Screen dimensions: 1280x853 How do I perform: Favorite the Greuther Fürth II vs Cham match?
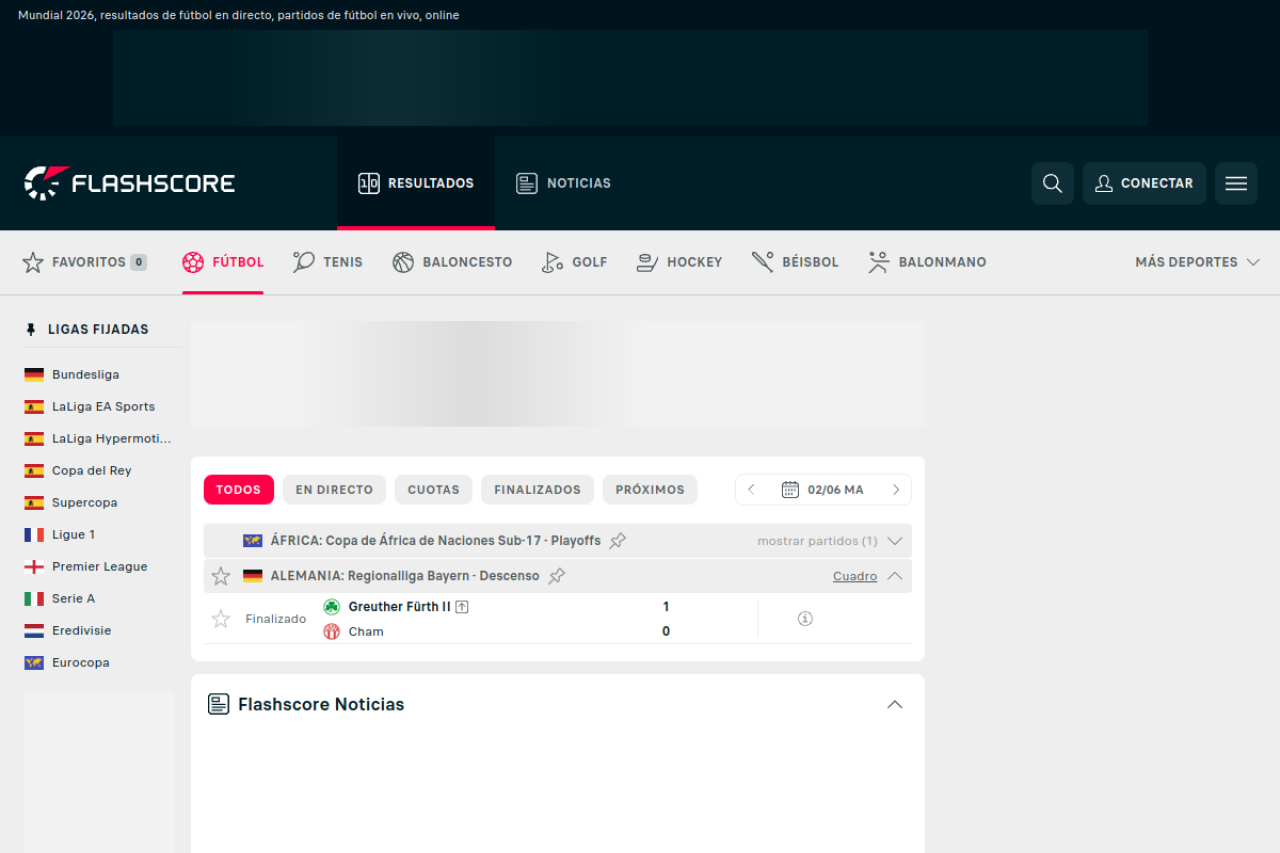pos(221,619)
